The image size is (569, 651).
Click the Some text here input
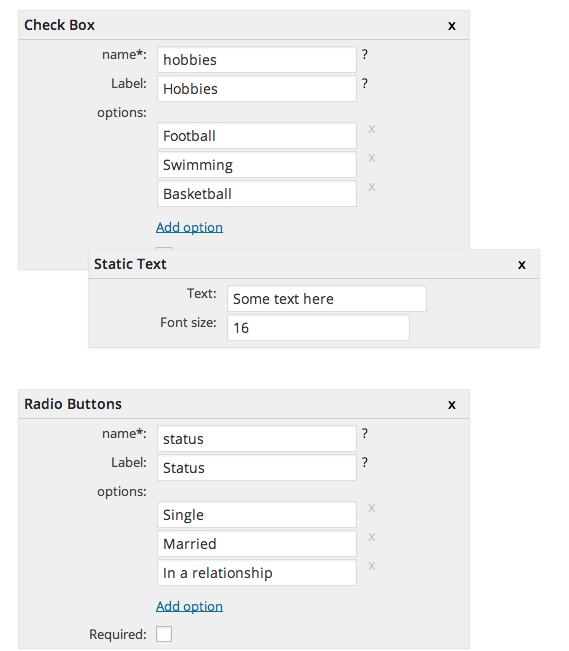(326, 299)
